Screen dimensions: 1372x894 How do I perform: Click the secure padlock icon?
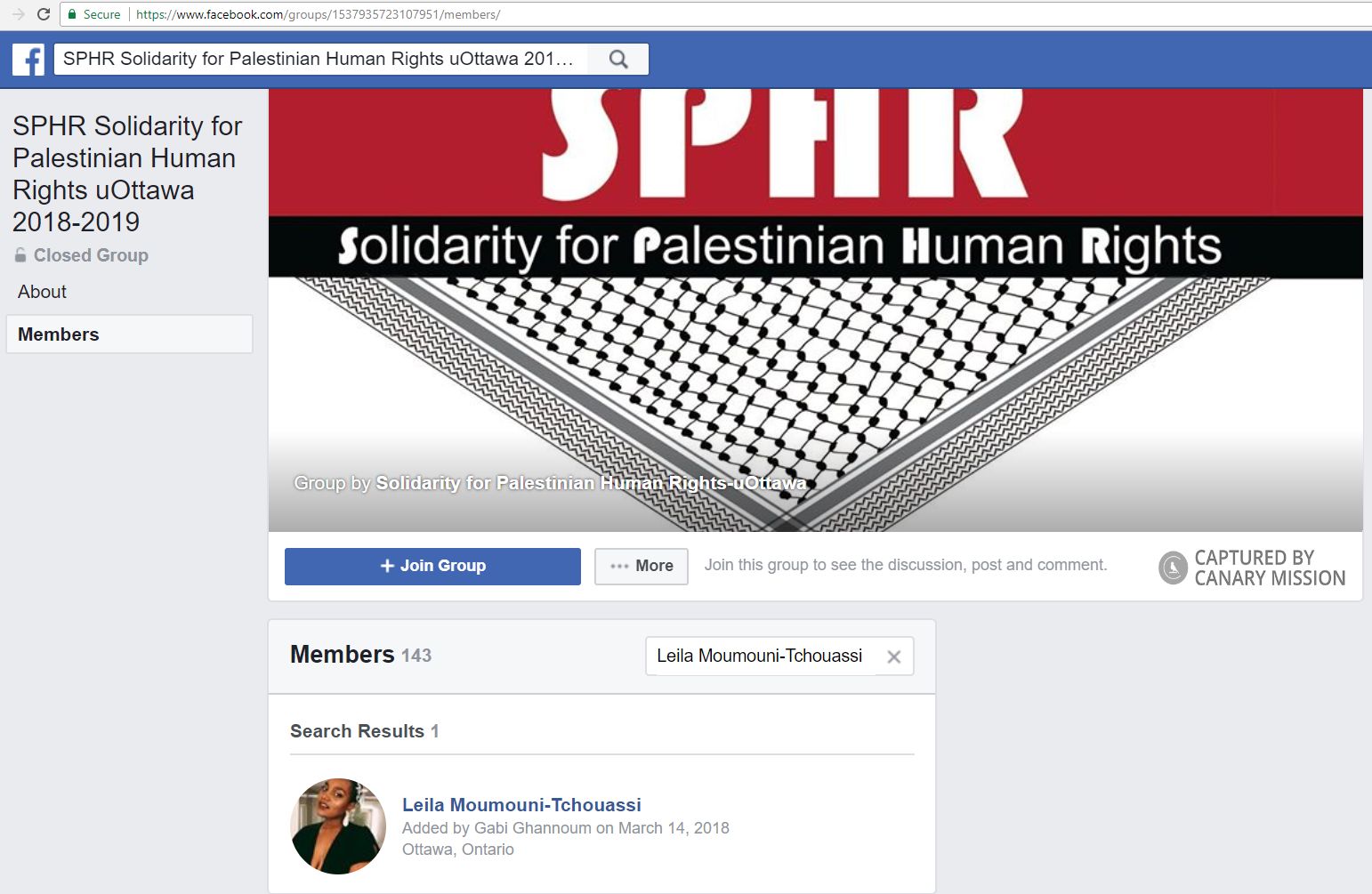(72, 14)
